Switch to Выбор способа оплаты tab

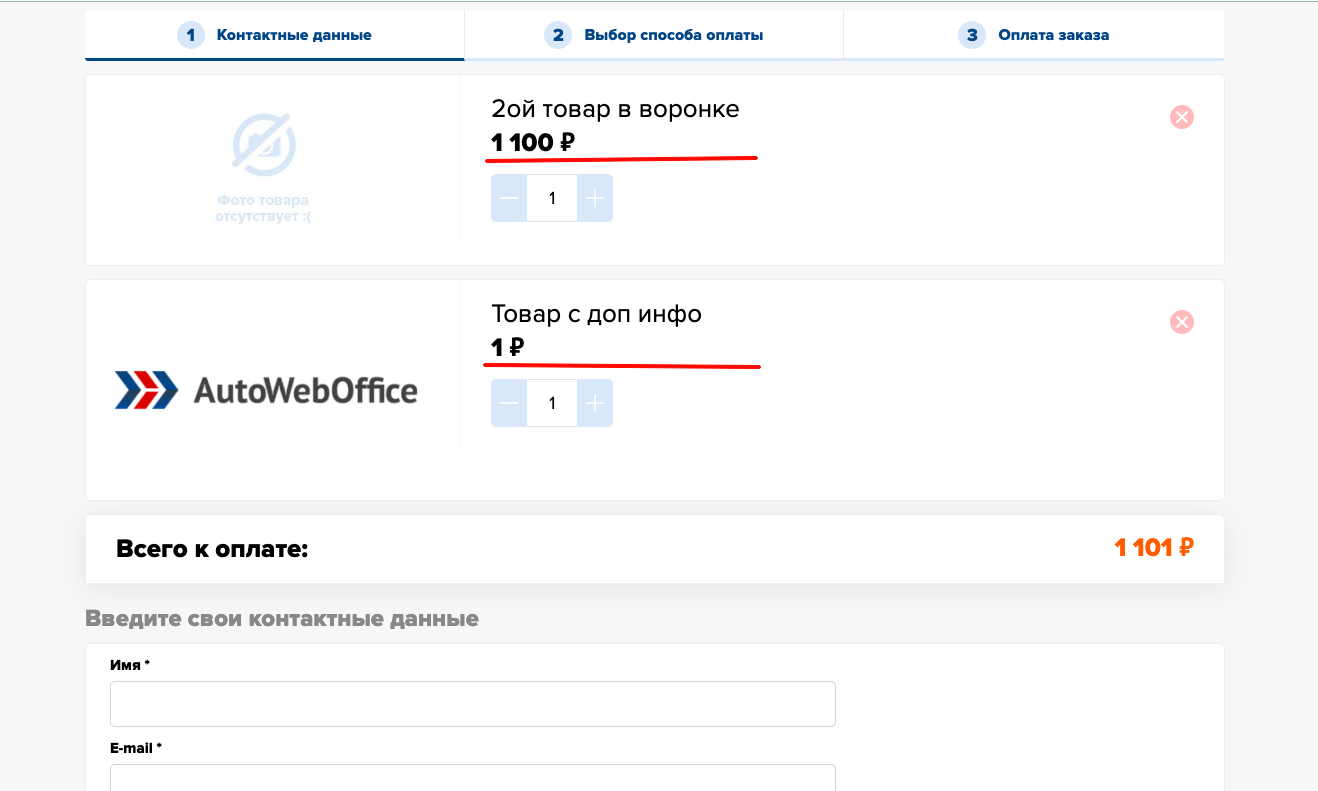[x=654, y=35]
